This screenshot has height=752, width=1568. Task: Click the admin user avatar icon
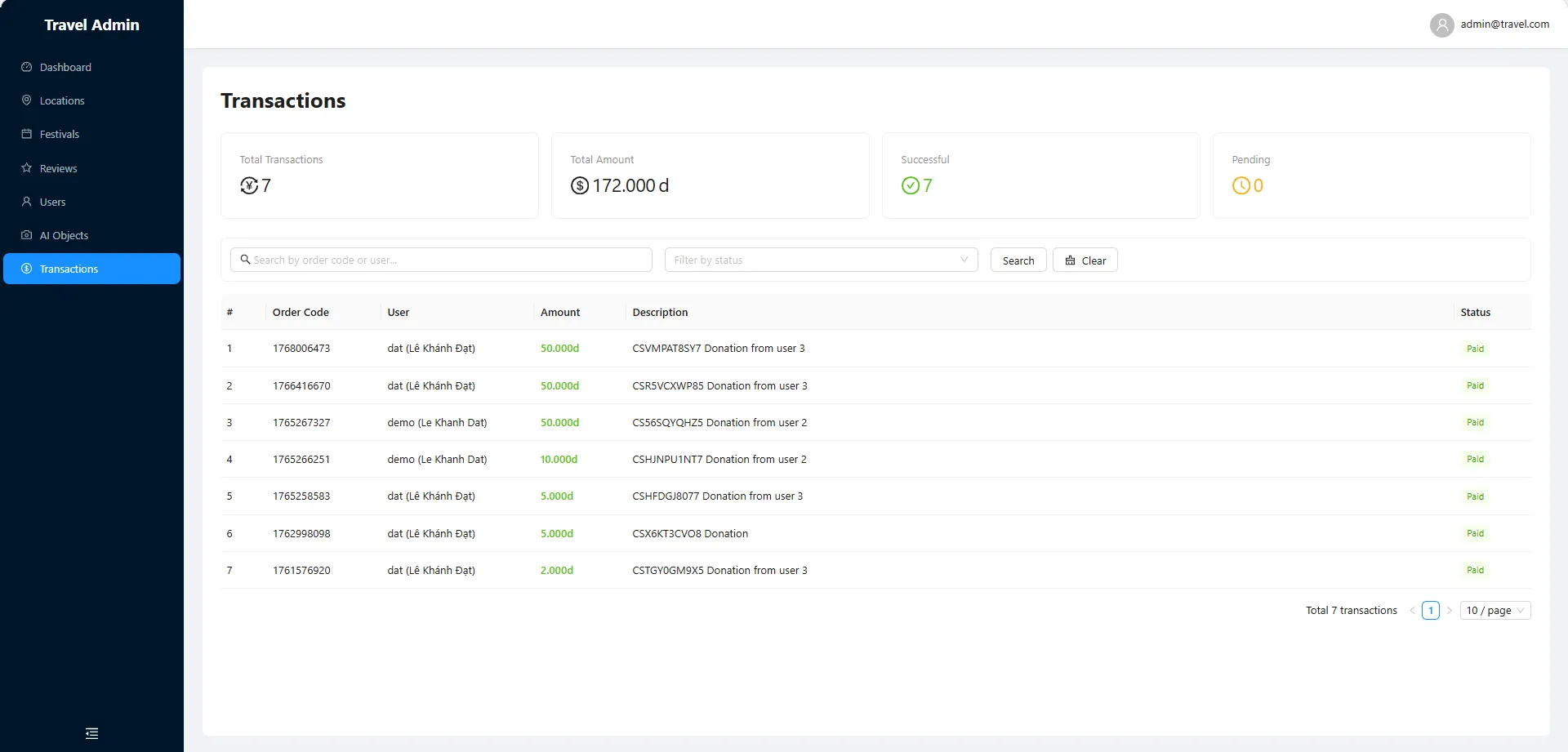1441,24
